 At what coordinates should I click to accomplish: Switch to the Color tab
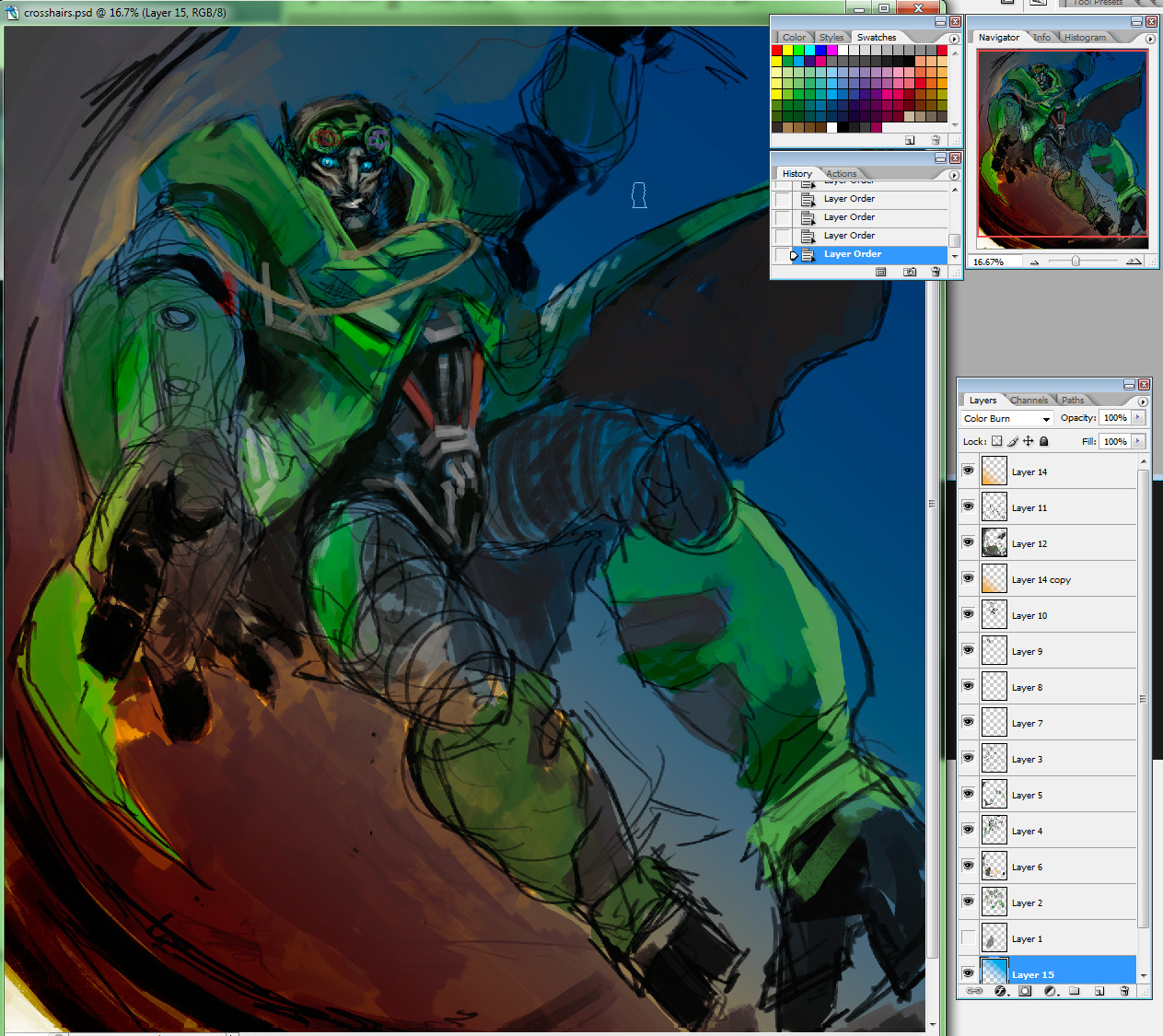[x=794, y=38]
